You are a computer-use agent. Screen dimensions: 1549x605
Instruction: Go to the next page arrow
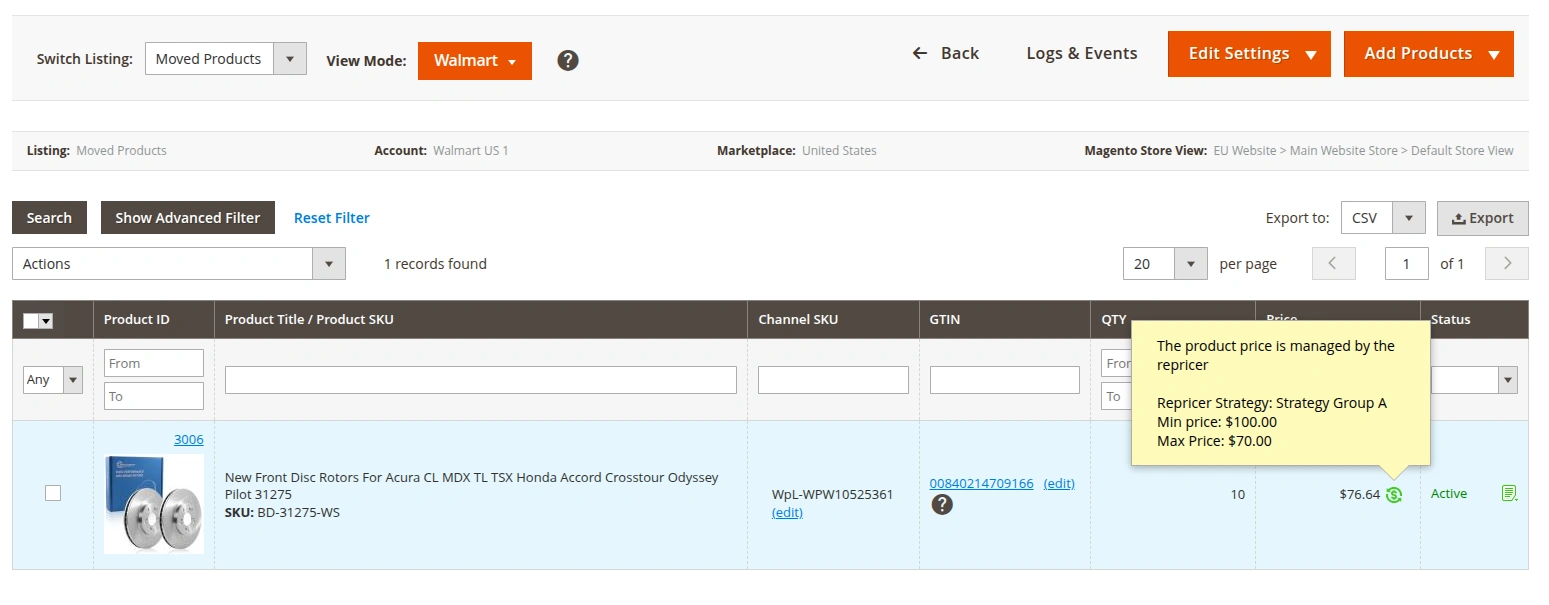pos(1506,264)
